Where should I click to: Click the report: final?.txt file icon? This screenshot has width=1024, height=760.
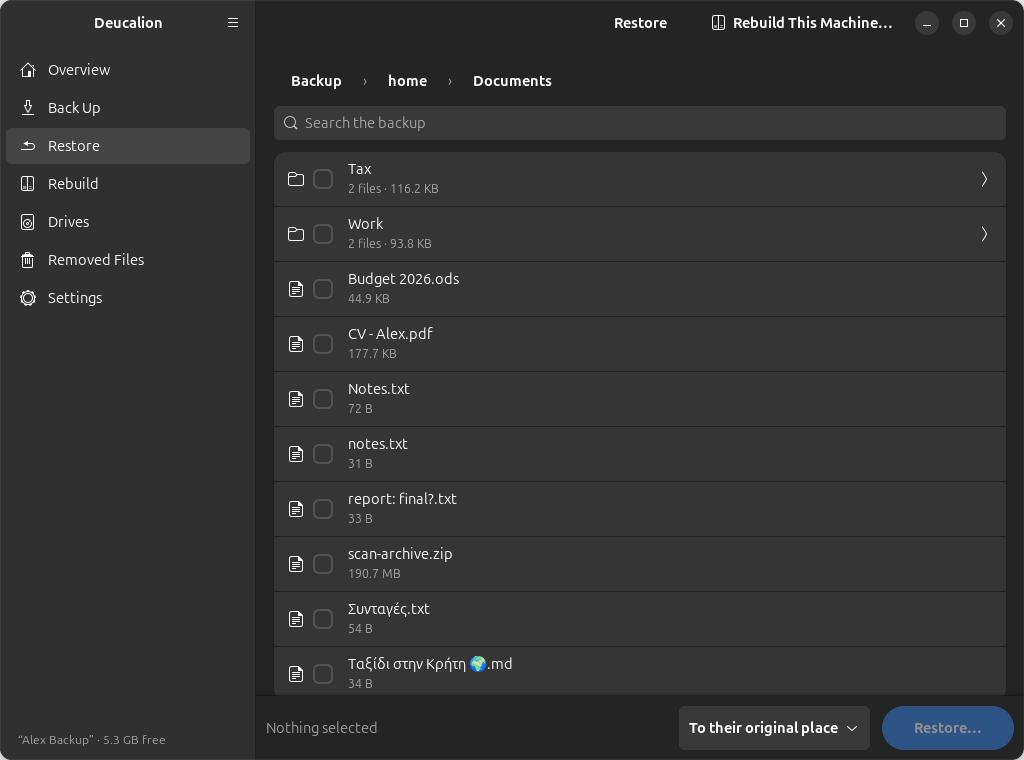coord(296,509)
